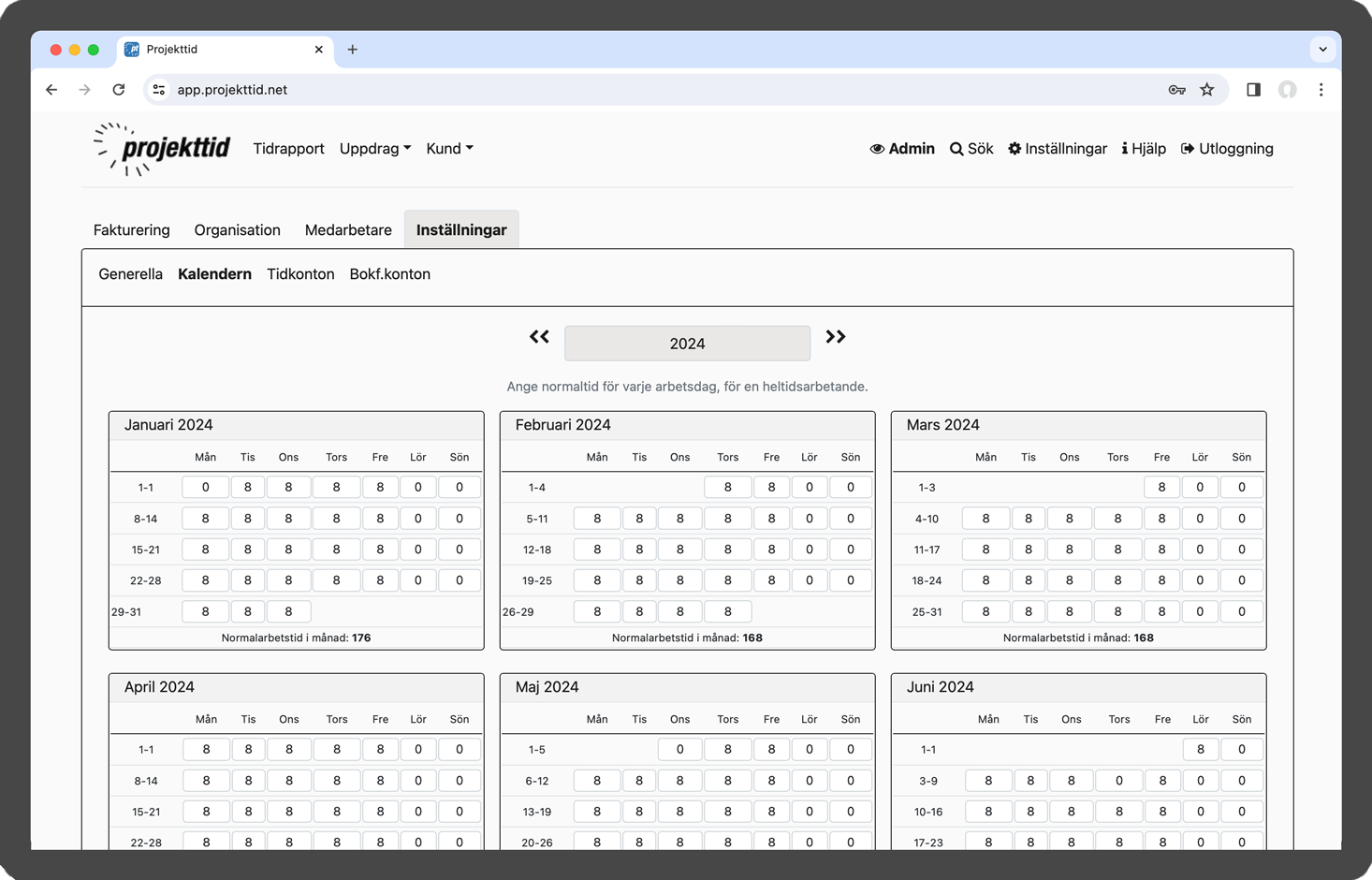Viewport: 1372px width, 880px height.
Task: Switch to the Medarbetare tab
Action: pyautogui.click(x=348, y=230)
